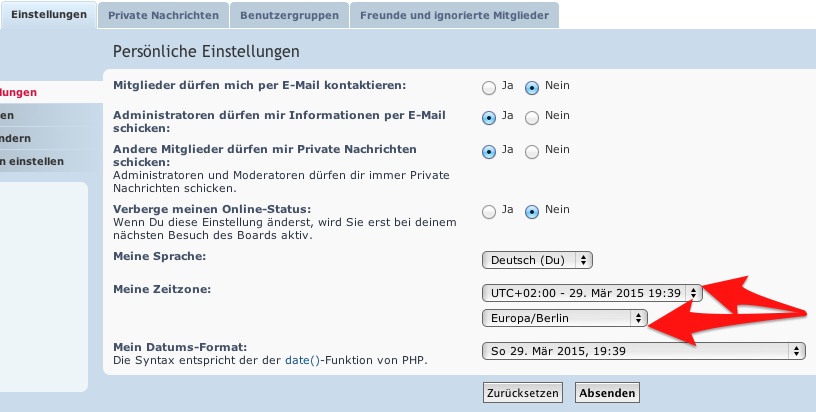
Task: Open the UTC+02:00 timezone dropdown
Action: pyautogui.click(x=591, y=293)
